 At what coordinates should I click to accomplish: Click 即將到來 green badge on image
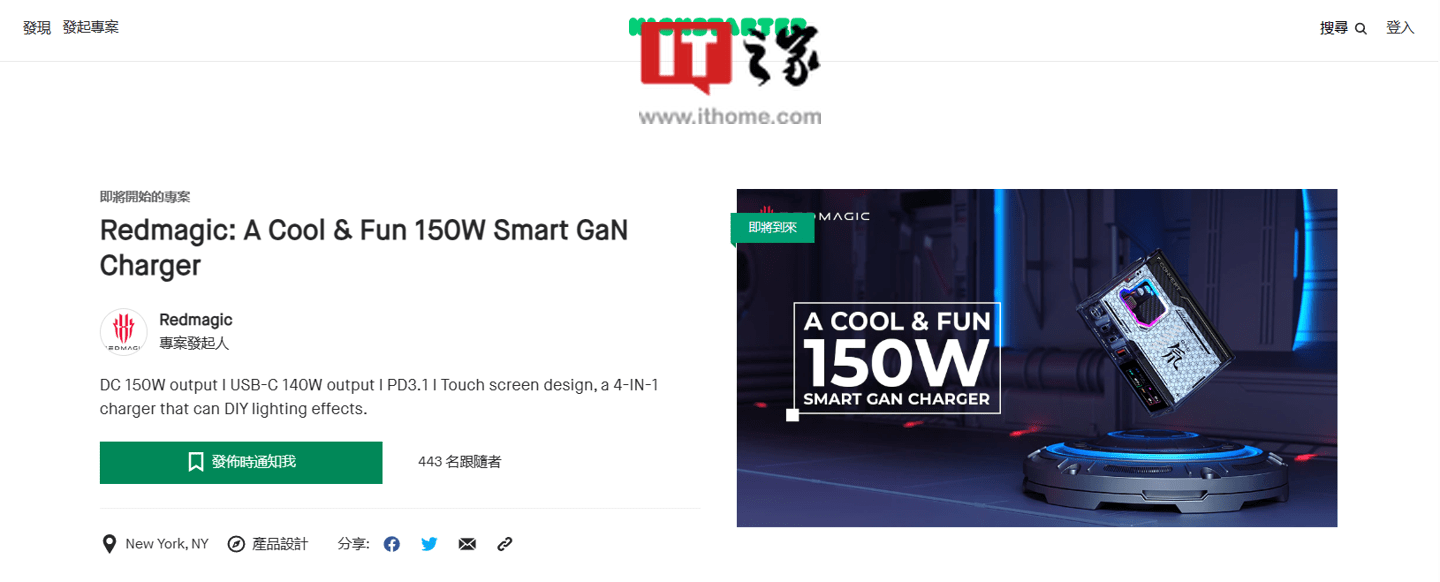(x=772, y=228)
